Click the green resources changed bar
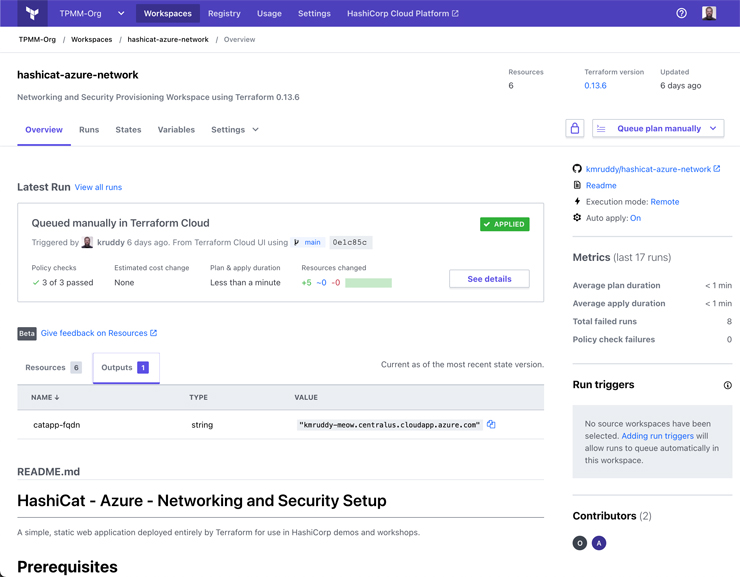Screen dimensions: 740x577 (x=368, y=283)
